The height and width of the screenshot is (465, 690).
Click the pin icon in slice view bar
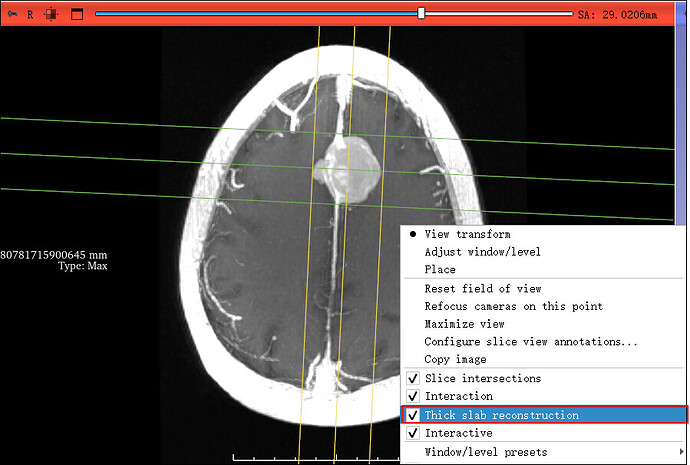pos(11,14)
